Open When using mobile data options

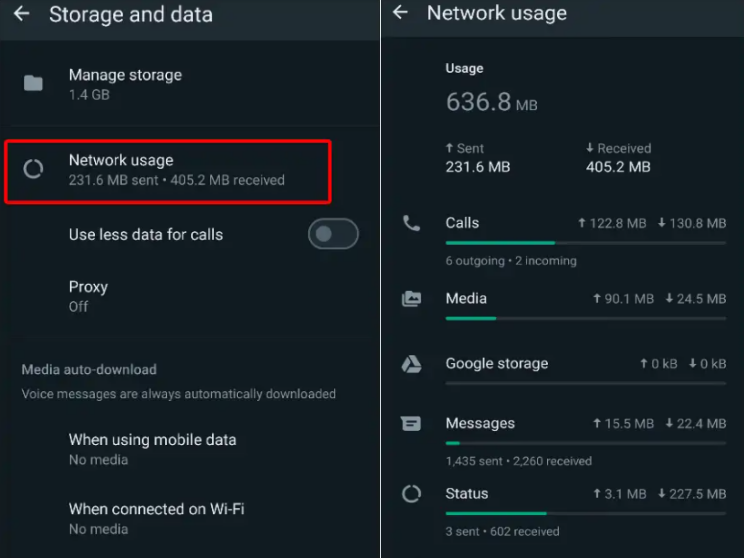pyautogui.click(x=152, y=448)
